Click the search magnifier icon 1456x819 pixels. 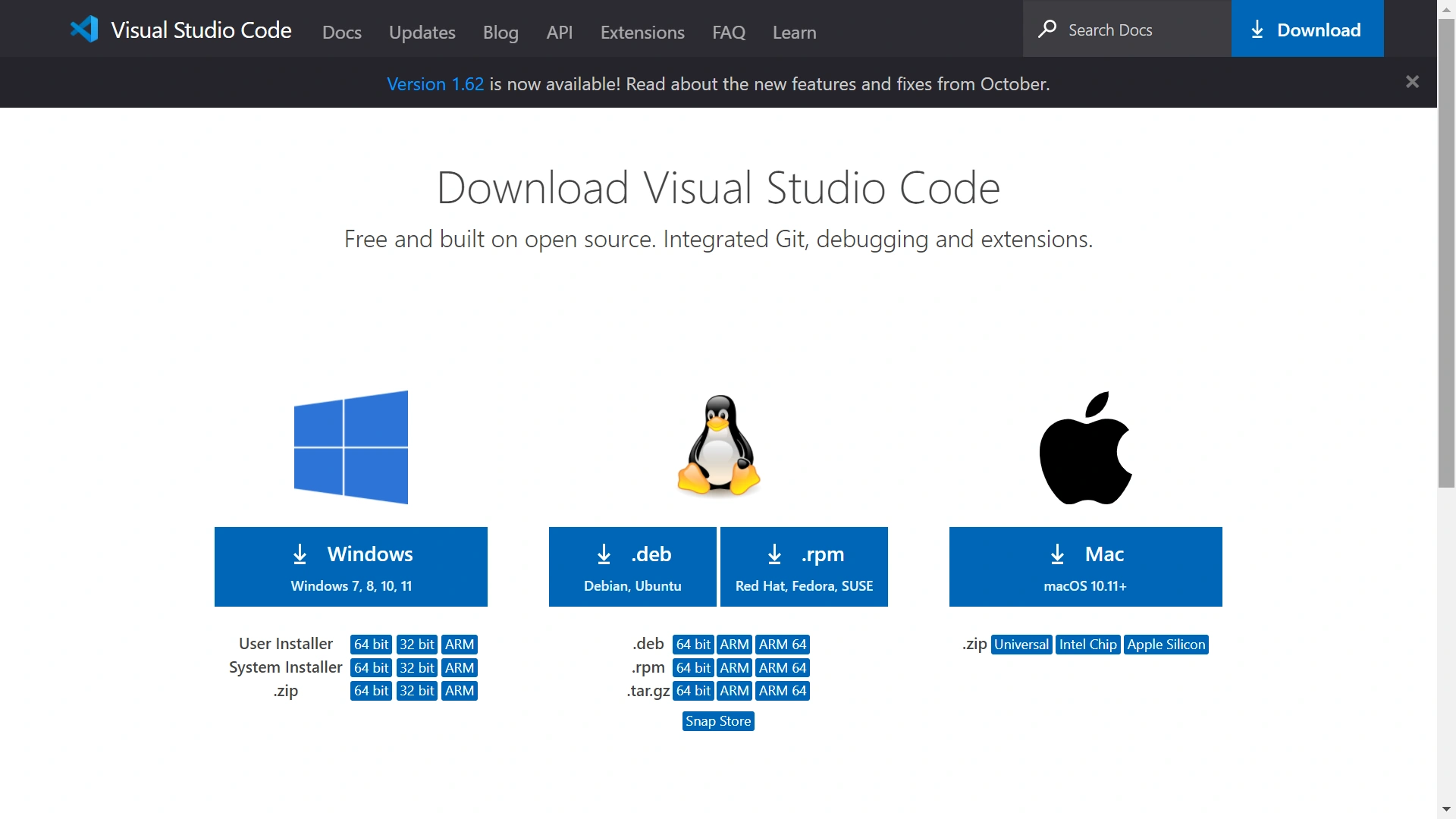pyautogui.click(x=1047, y=30)
